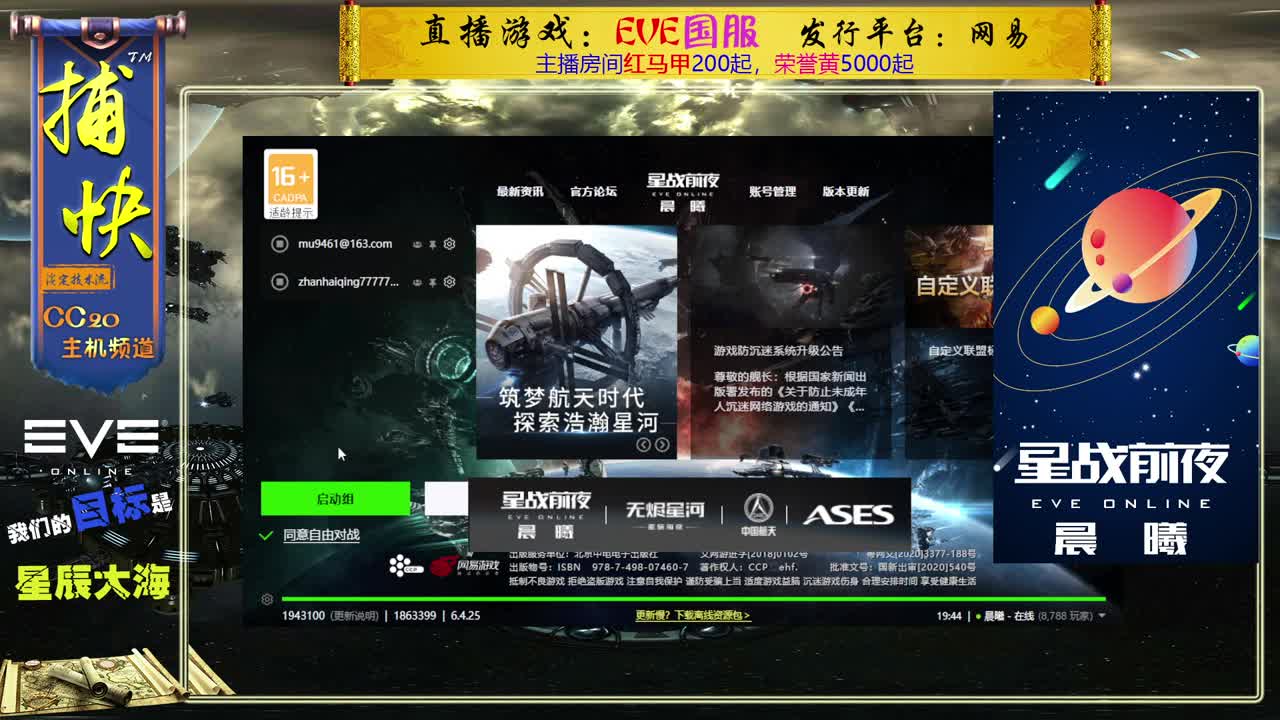1280x720 pixels.
Task: Click the EVE Online logo in launcher header
Action: tap(683, 191)
